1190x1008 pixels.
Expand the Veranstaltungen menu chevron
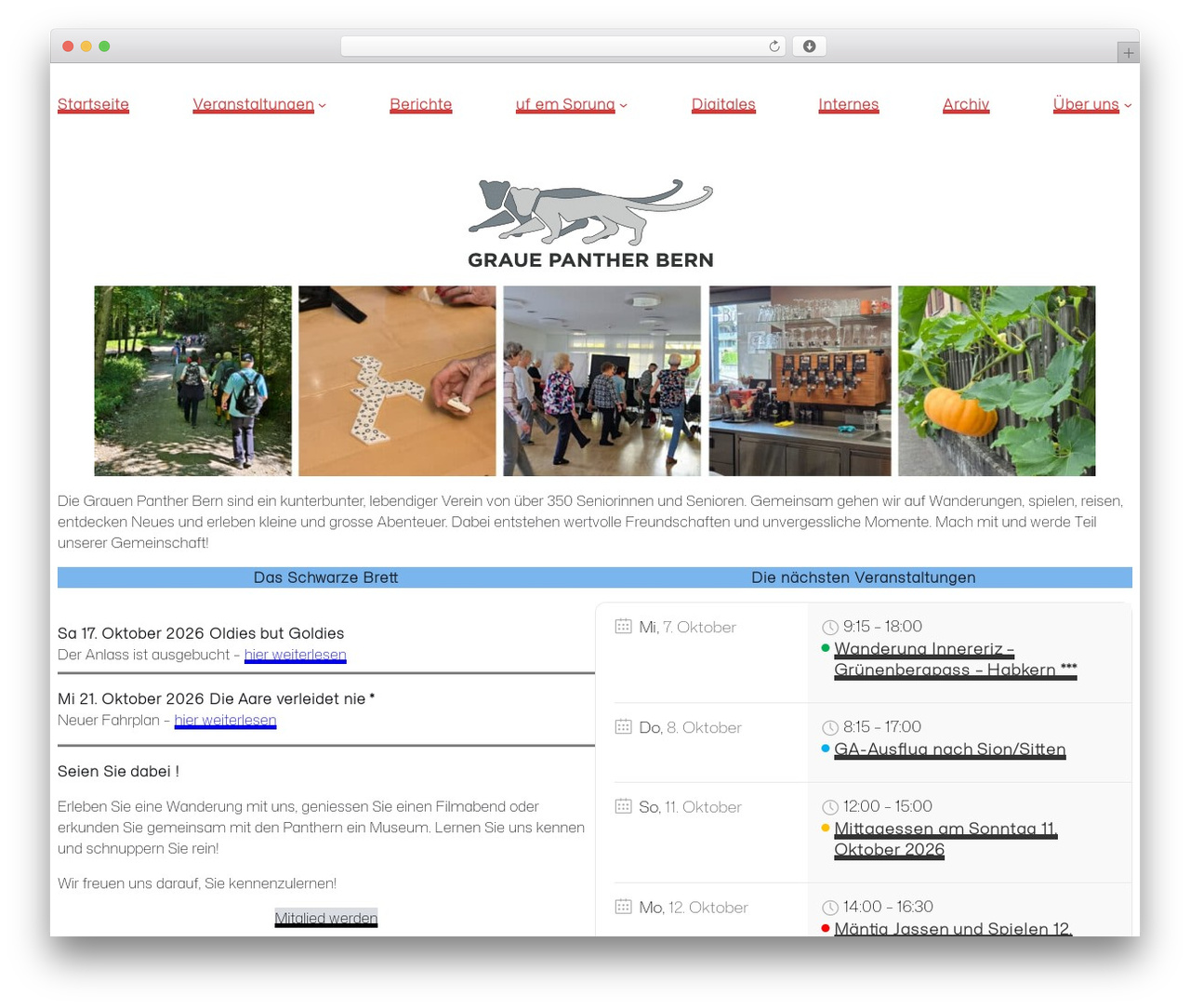coord(322,106)
